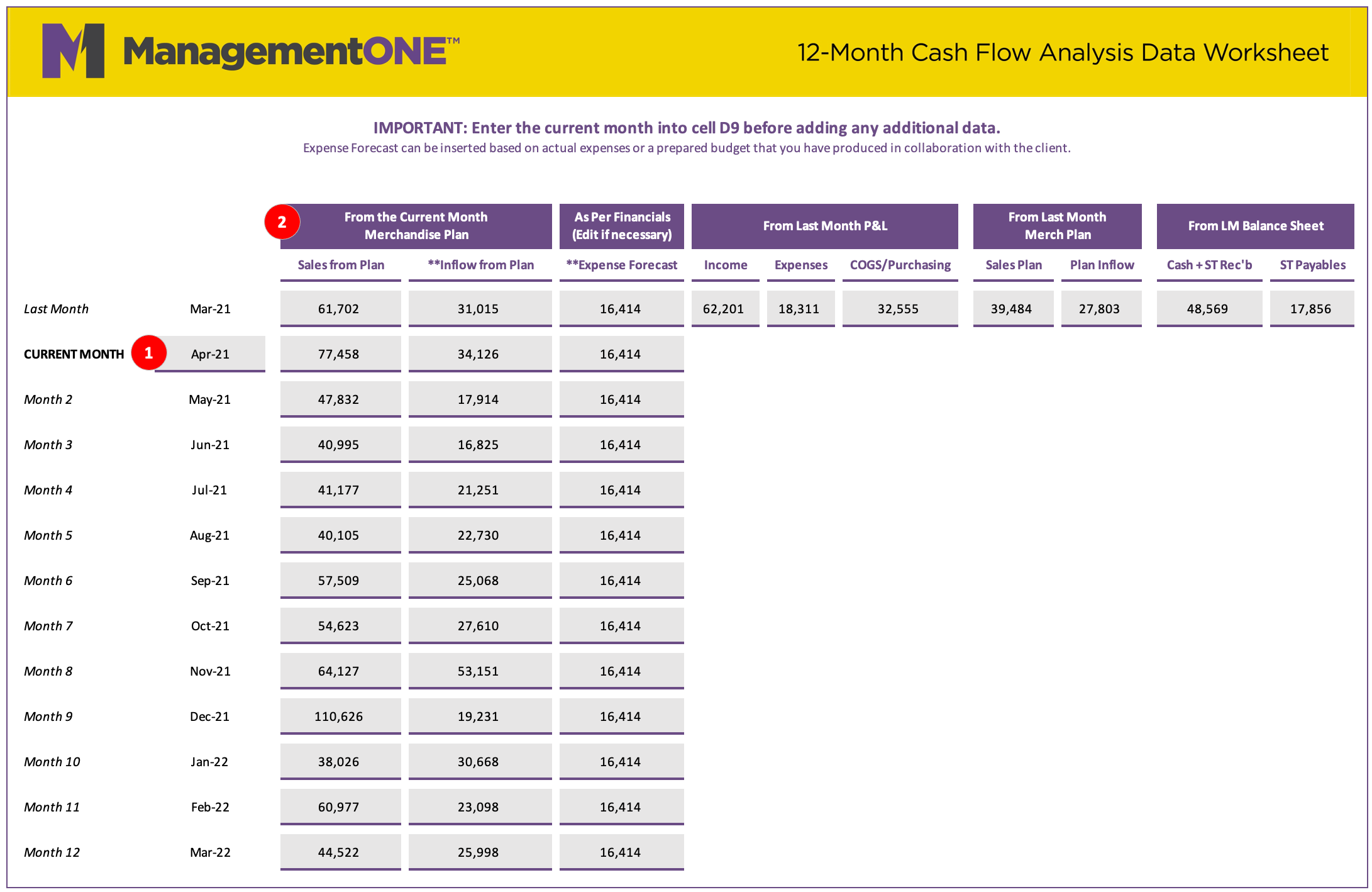Select the Sales from Plan column heading
Image resolution: width=1372 pixels, height=892 pixels.
point(341,265)
